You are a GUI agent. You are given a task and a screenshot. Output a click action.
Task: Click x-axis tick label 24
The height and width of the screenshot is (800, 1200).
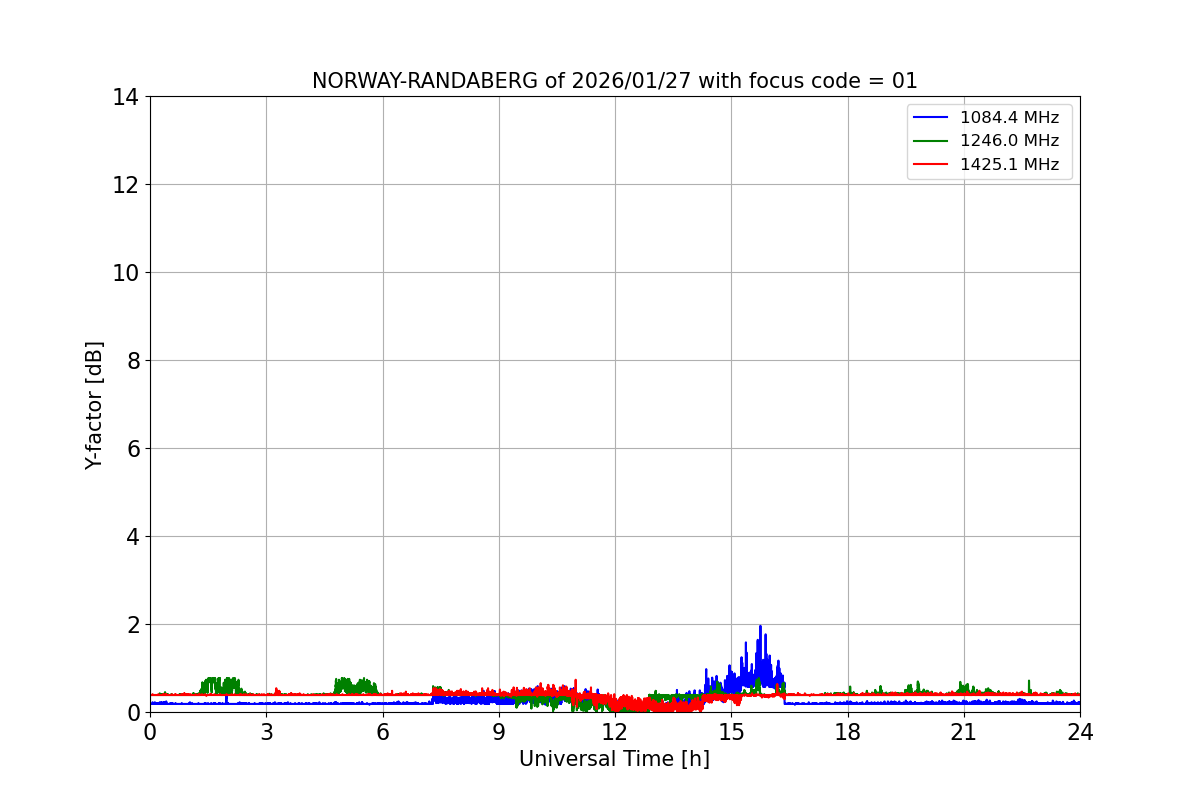click(1080, 733)
